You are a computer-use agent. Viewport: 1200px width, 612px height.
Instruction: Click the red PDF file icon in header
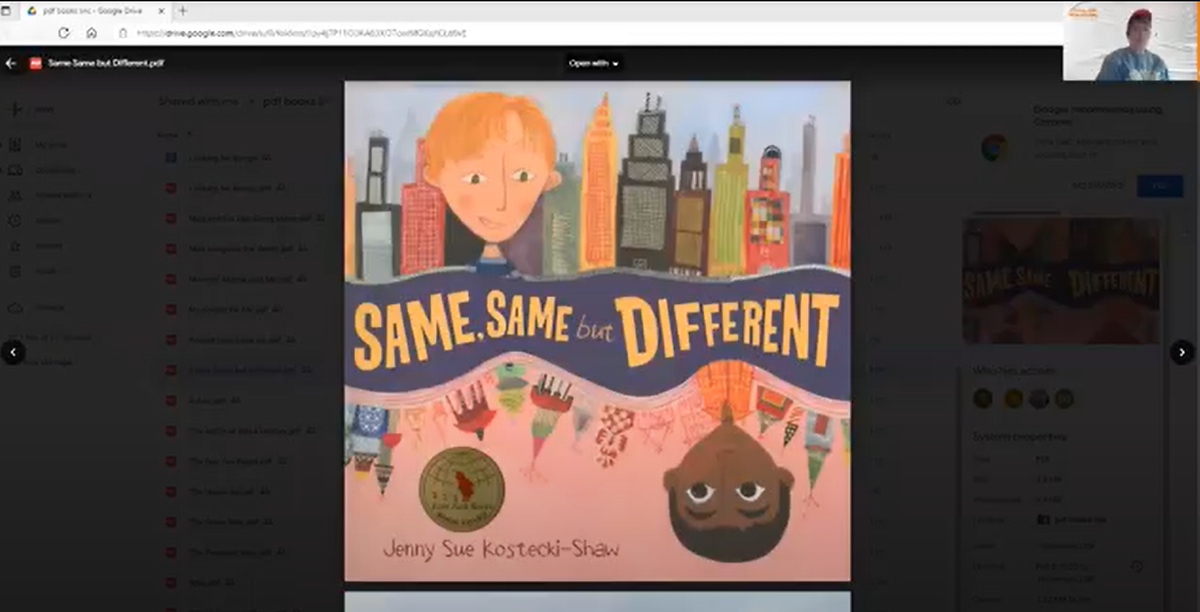(x=36, y=63)
